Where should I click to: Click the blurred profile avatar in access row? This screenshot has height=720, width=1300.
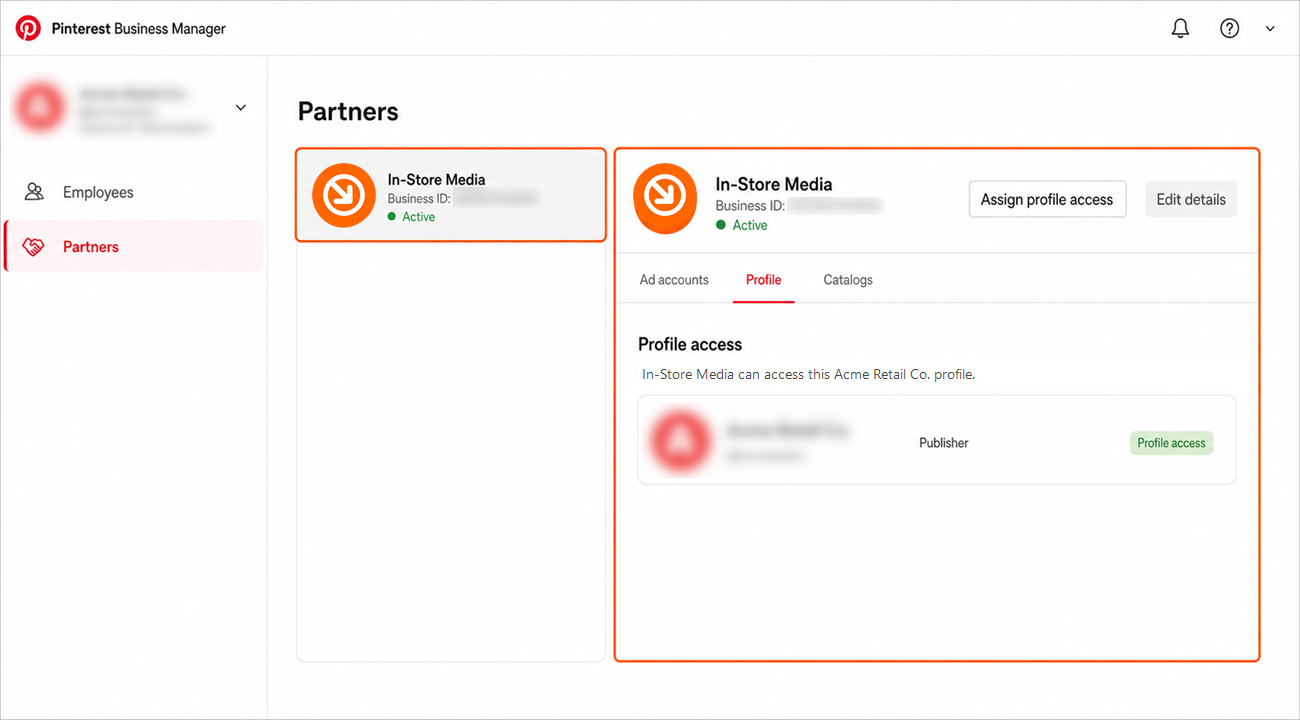click(679, 441)
